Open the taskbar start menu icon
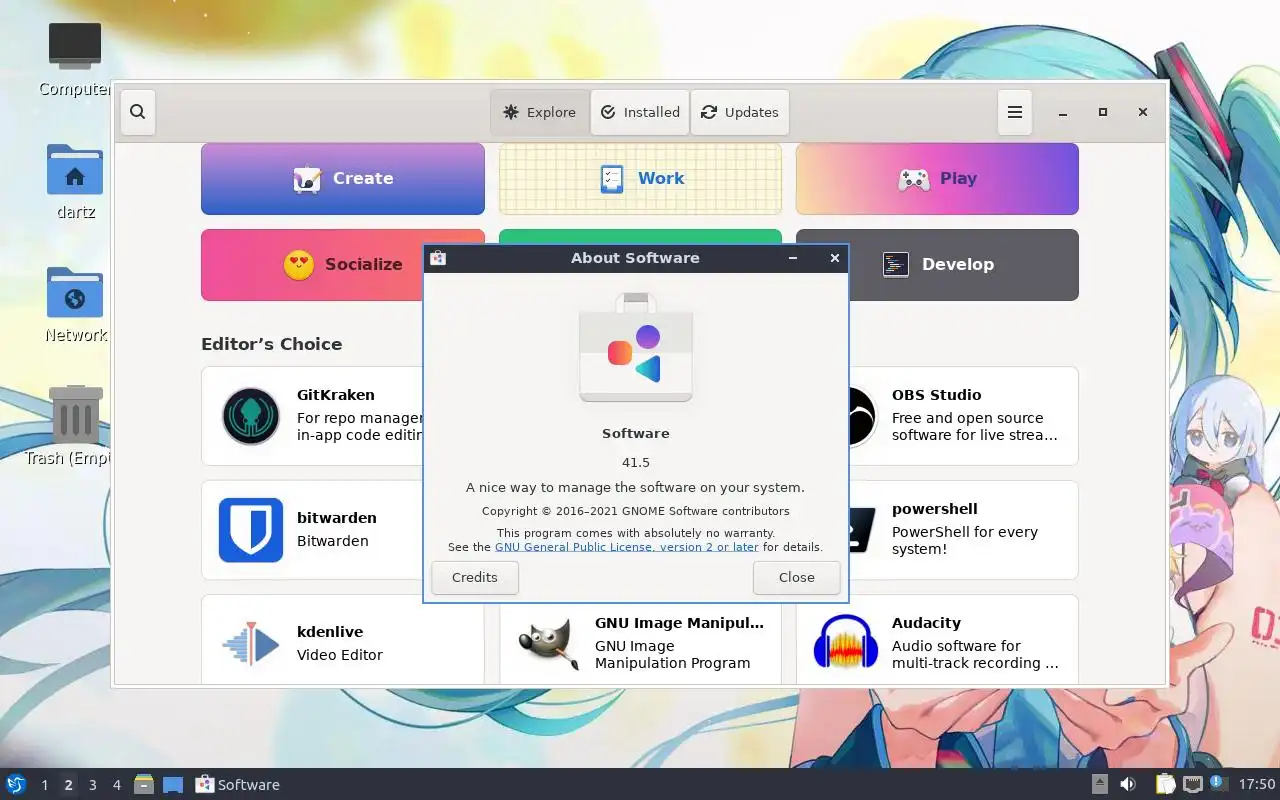 tap(16, 784)
